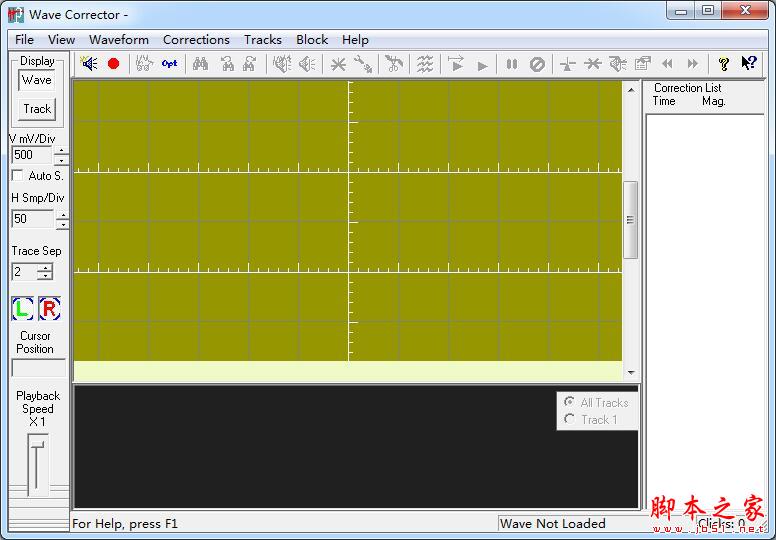
Task: Open the Waveform menu
Action: coord(118,40)
